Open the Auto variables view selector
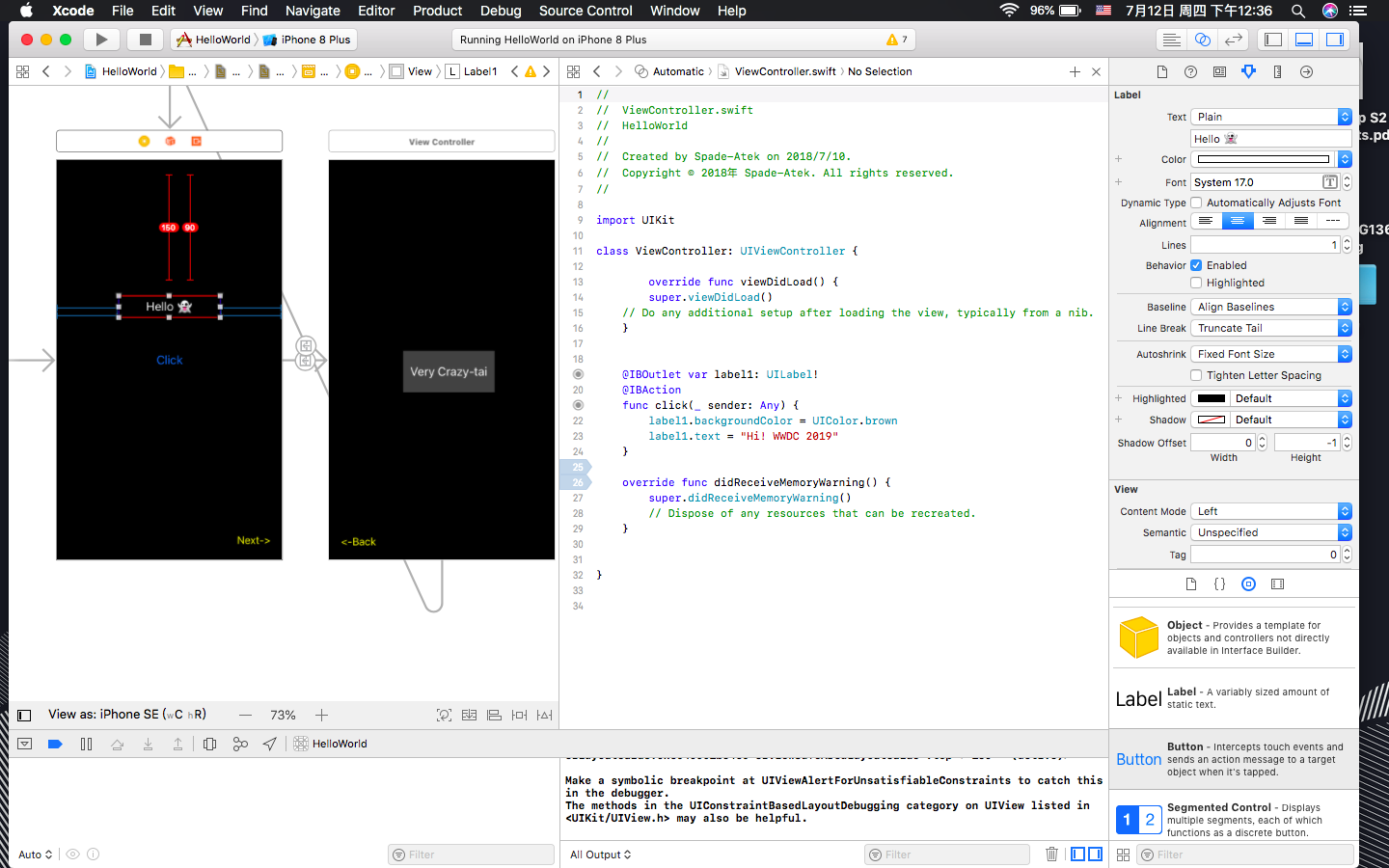 point(36,854)
